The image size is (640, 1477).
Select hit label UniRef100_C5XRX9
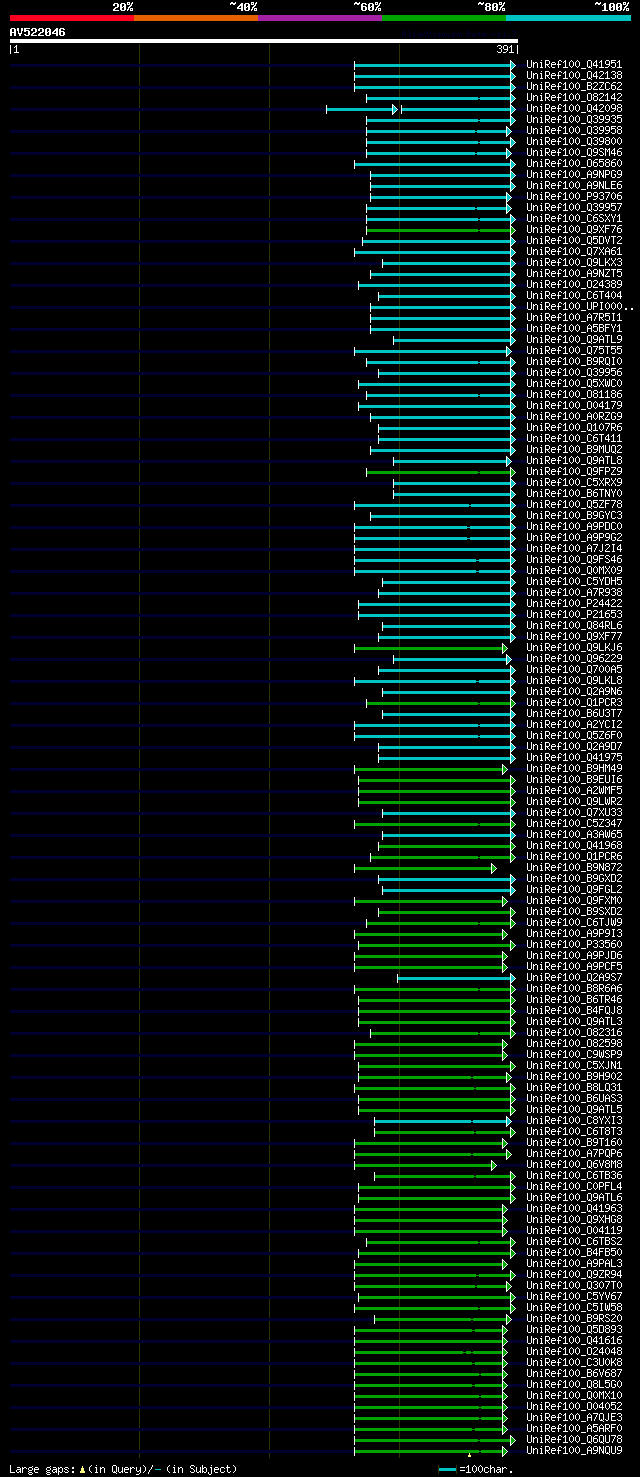coord(574,482)
